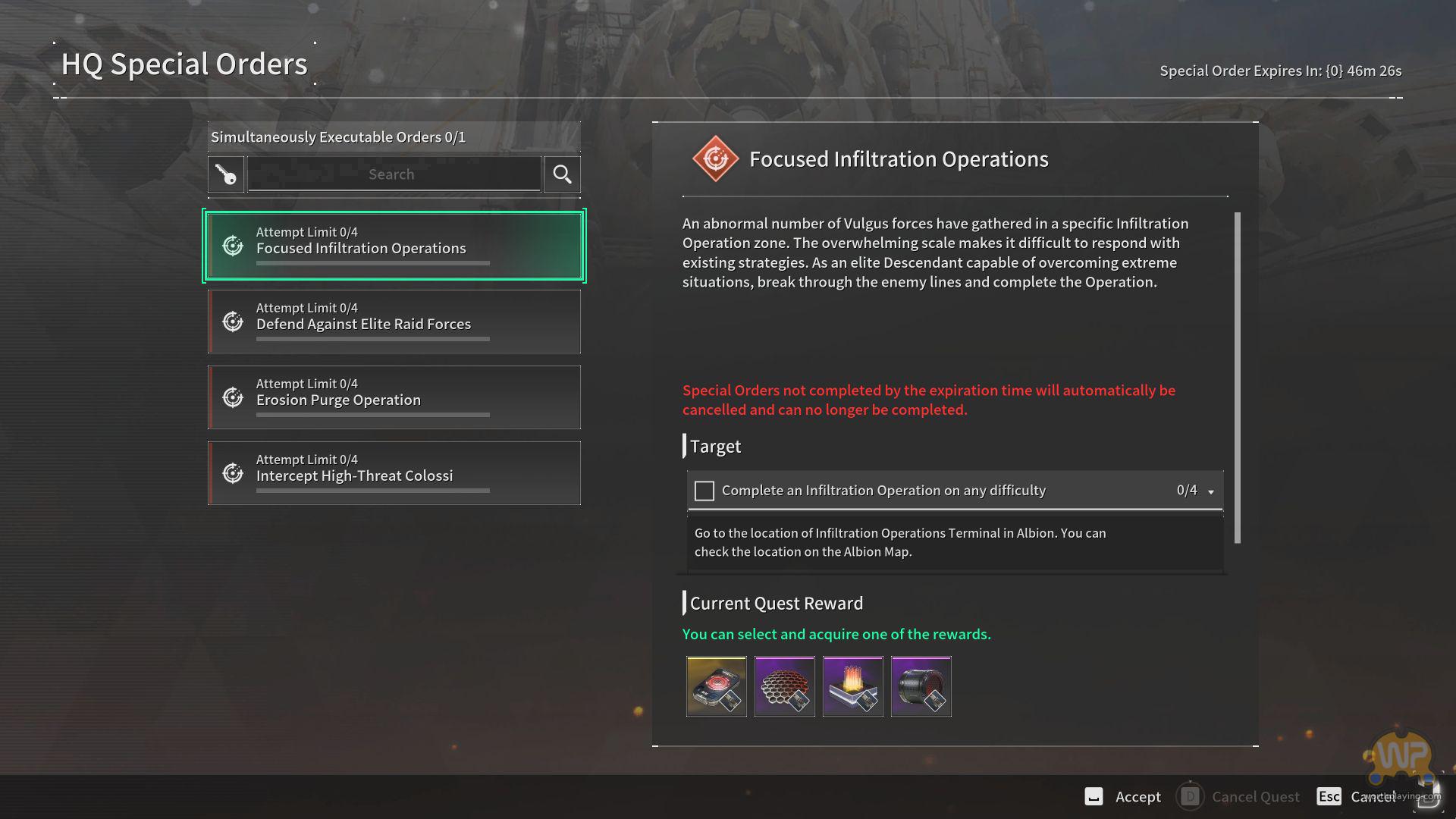Click the Cancel Quest button

(1254, 796)
